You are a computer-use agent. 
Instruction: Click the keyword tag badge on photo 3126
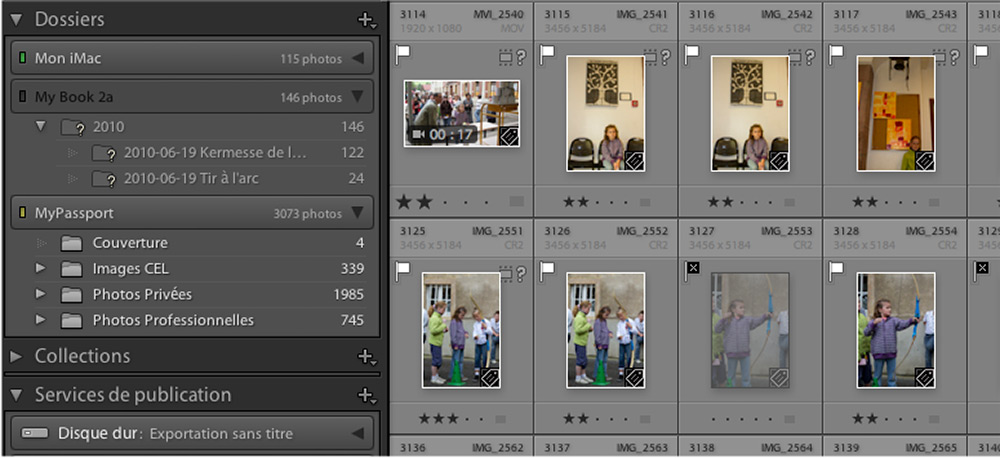(634, 377)
